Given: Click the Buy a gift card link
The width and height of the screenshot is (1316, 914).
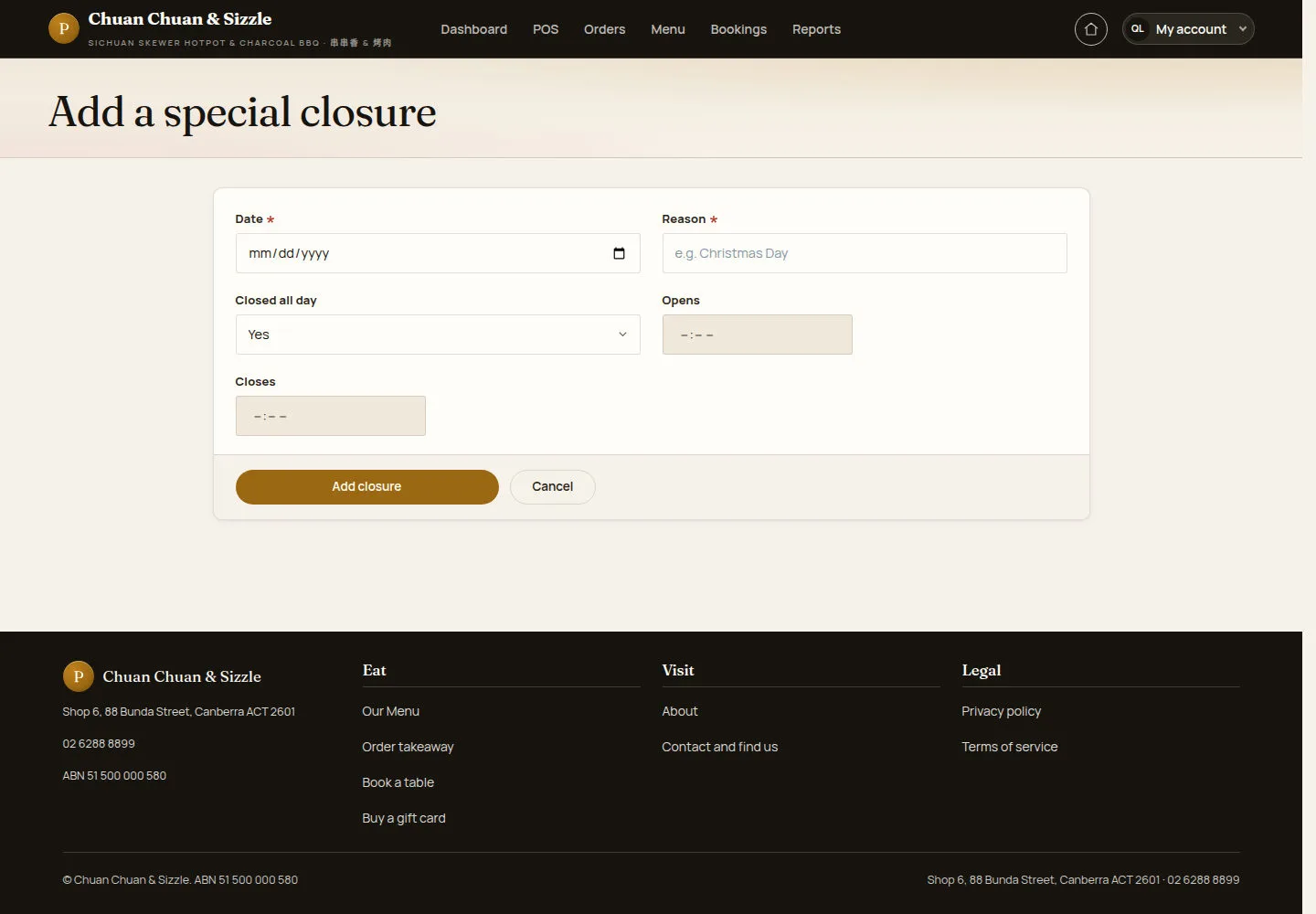Looking at the screenshot, I should point(404,818).
